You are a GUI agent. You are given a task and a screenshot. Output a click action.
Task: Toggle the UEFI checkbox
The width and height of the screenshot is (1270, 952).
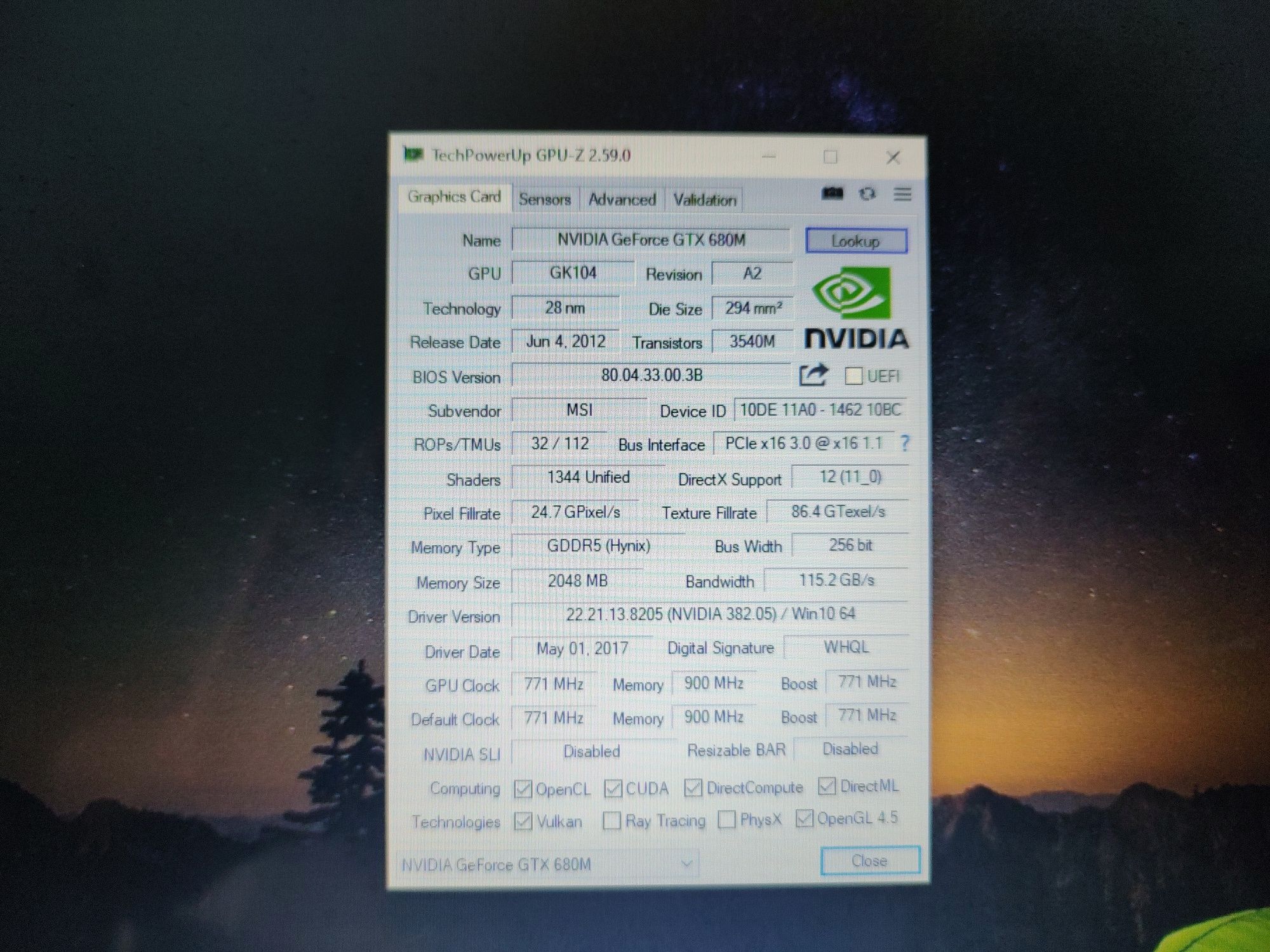tap(853, 376)
